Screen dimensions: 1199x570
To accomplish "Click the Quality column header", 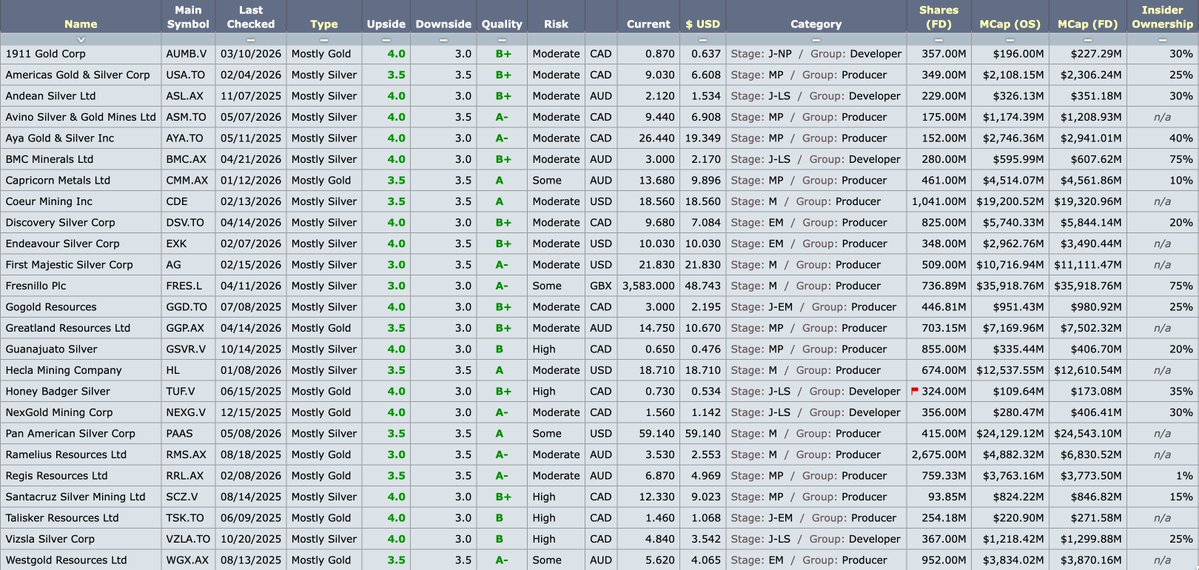I will click(x=502, y=24).
